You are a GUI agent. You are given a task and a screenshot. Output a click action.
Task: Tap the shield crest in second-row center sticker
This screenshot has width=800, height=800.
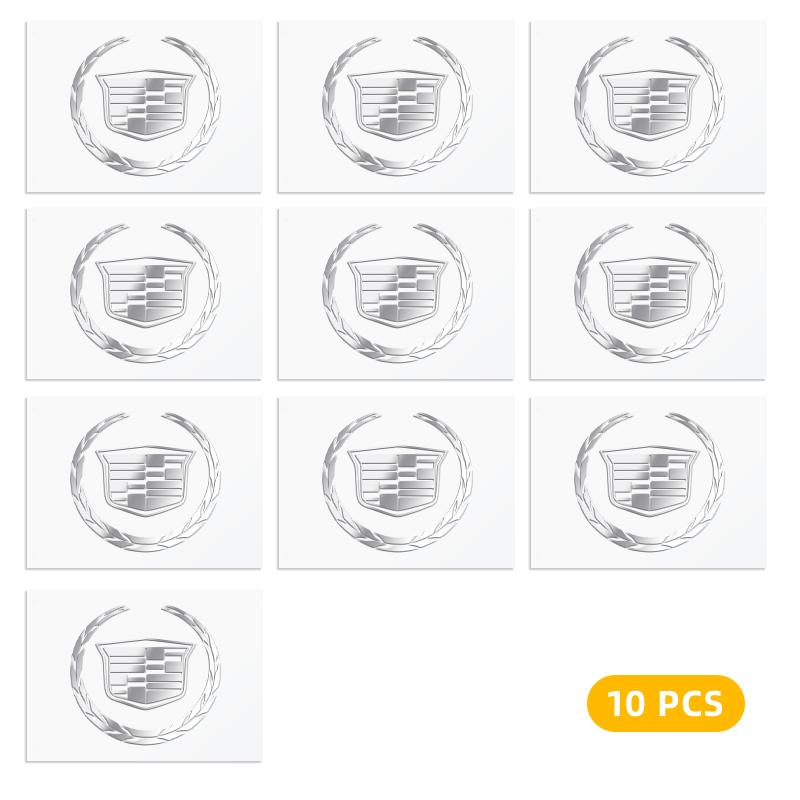point(397,292)
